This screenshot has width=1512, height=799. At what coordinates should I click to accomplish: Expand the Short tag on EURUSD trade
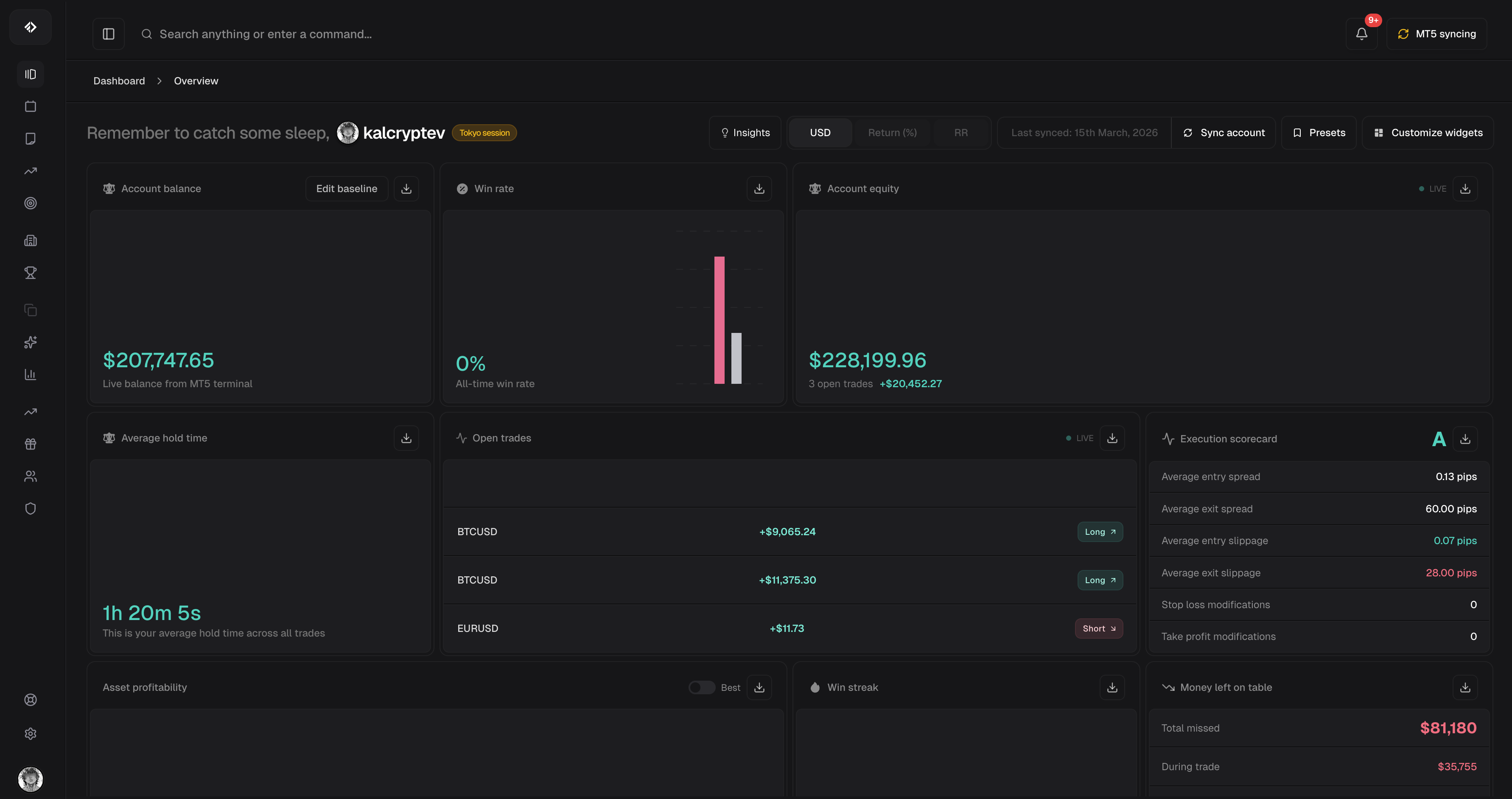click(1098, 628)
